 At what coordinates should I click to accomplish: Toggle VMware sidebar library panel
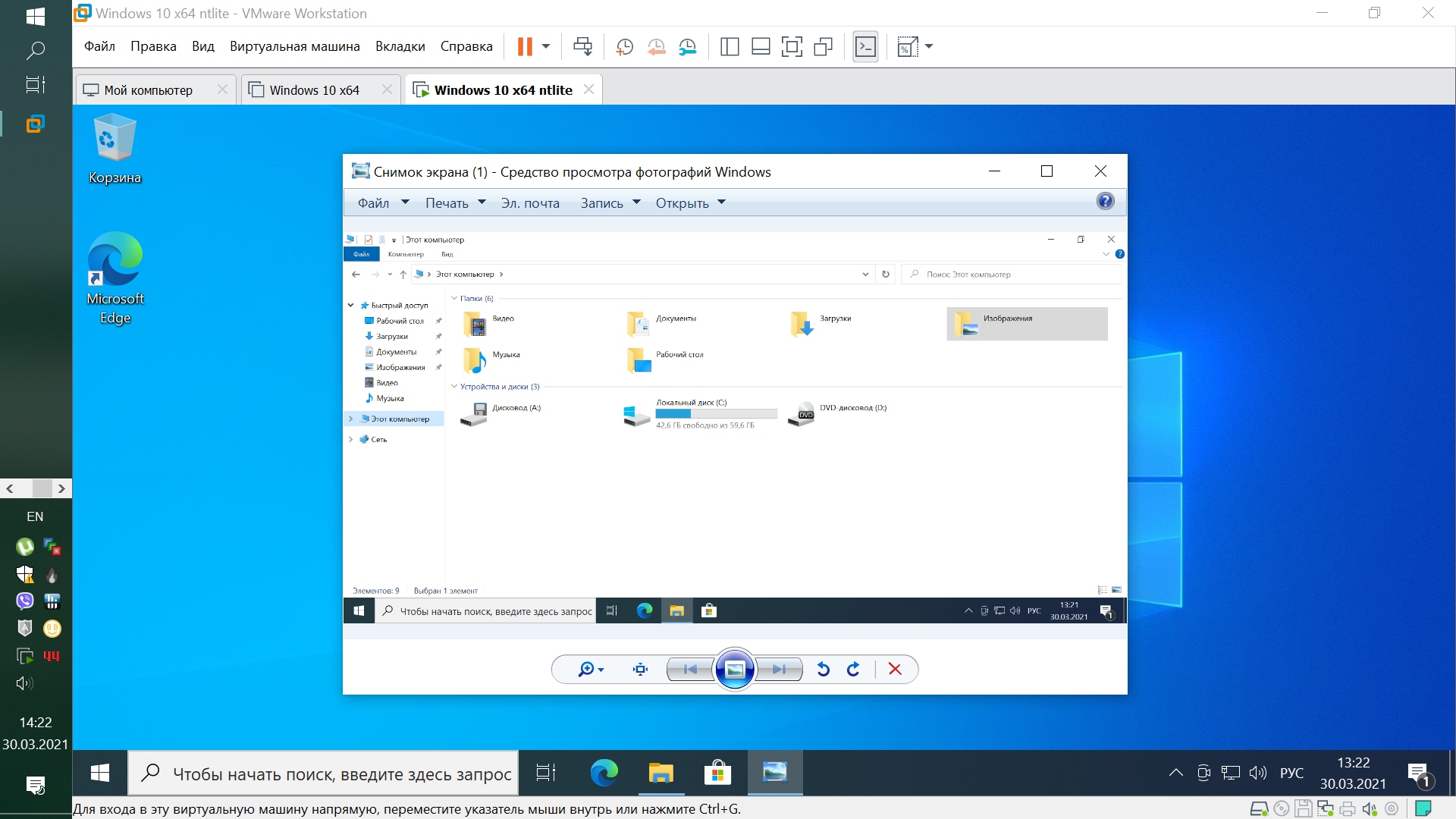pyautogui.click(x=730, y=47)
